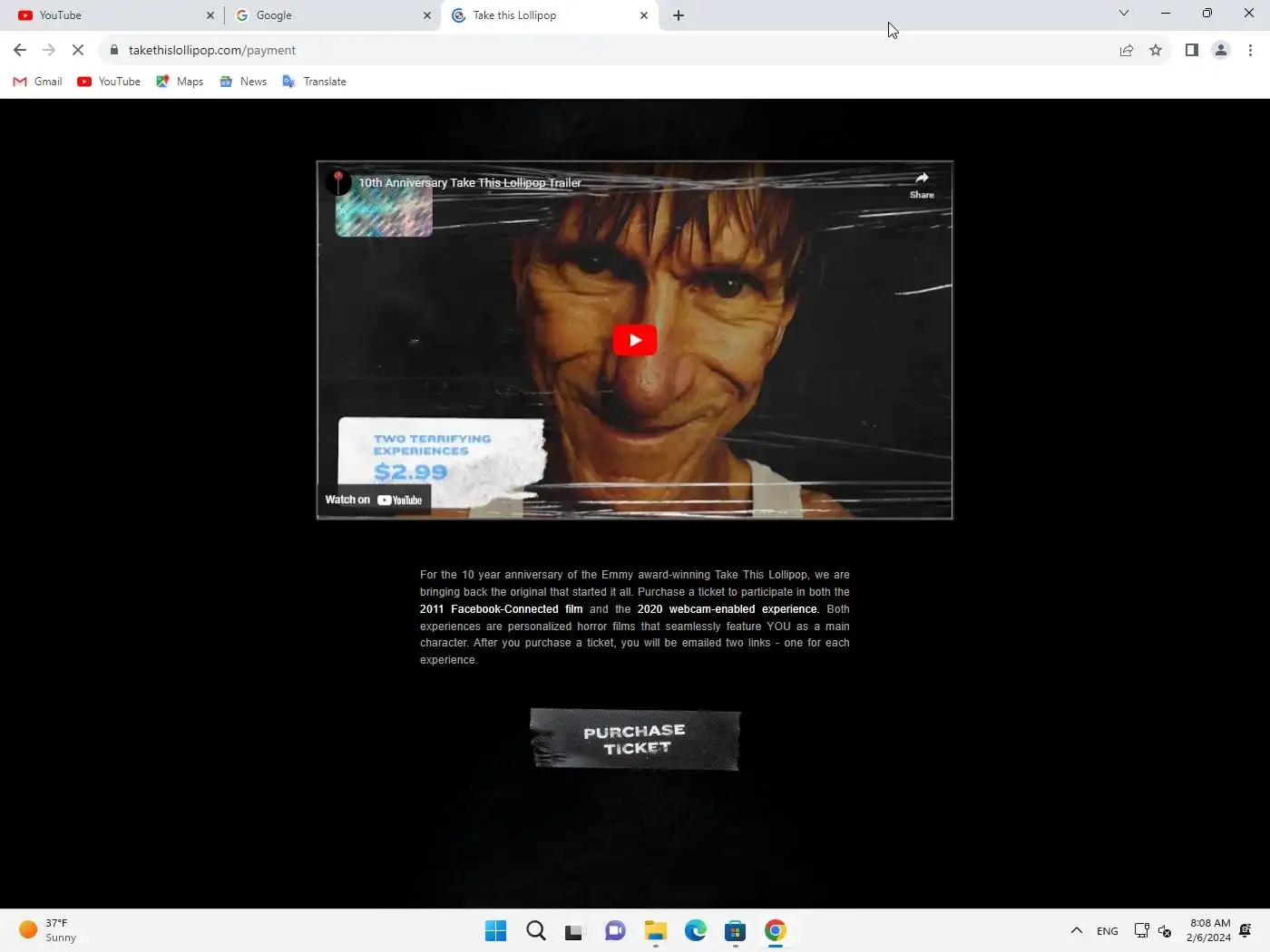Close the Take this Lollipop tab

[644, 15]
